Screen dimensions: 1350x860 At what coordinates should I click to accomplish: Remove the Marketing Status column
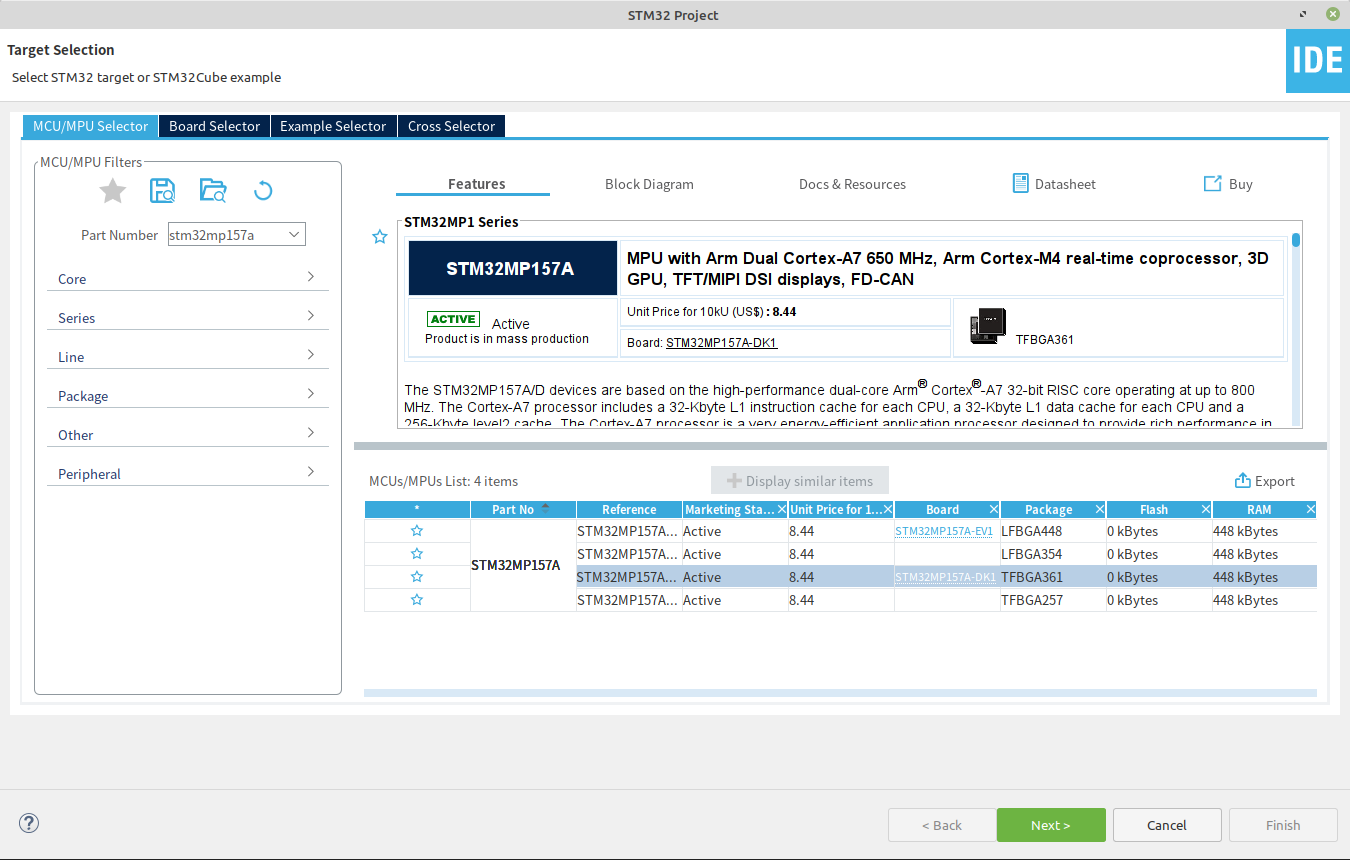point(781,510)
